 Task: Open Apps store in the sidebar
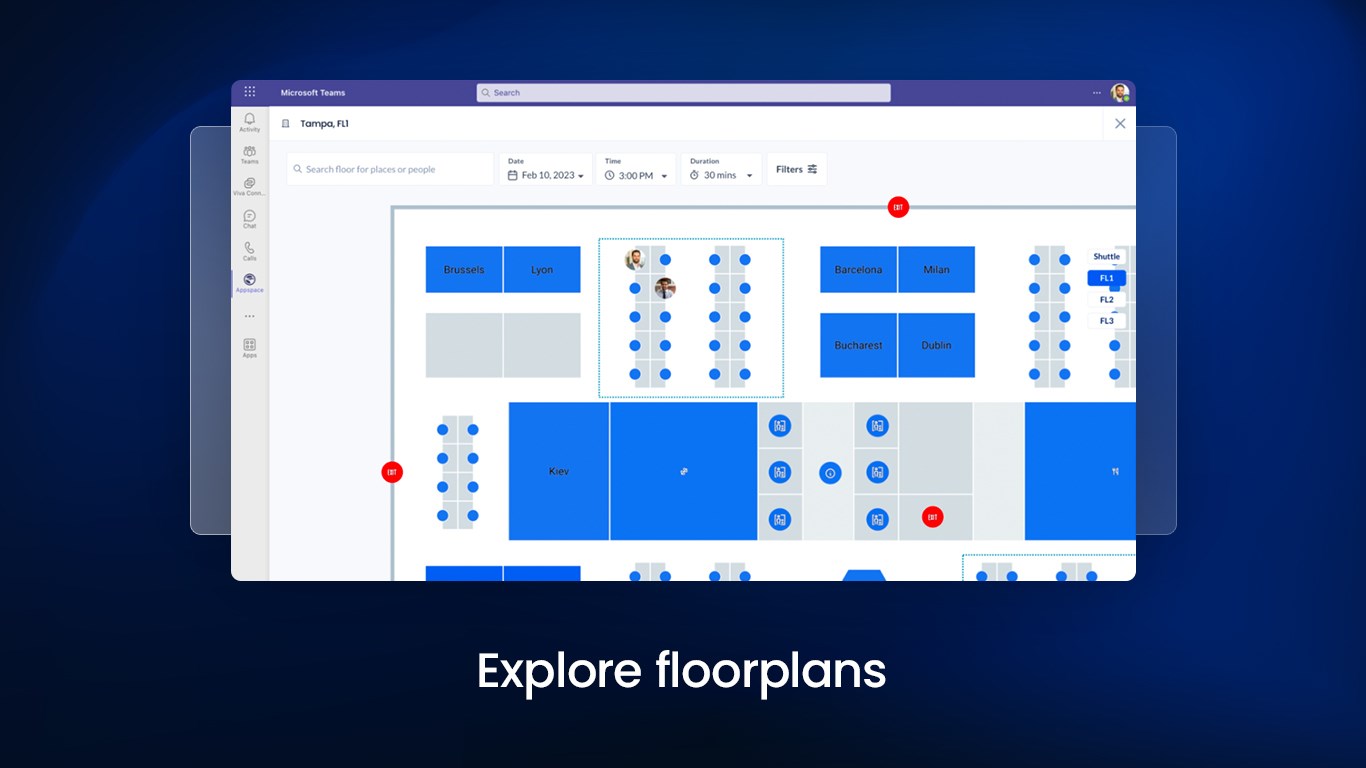coord(250,348)
